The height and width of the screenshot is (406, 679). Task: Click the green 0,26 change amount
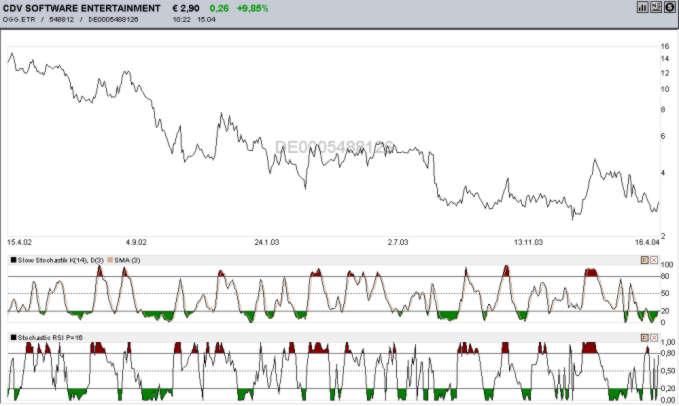219,8
